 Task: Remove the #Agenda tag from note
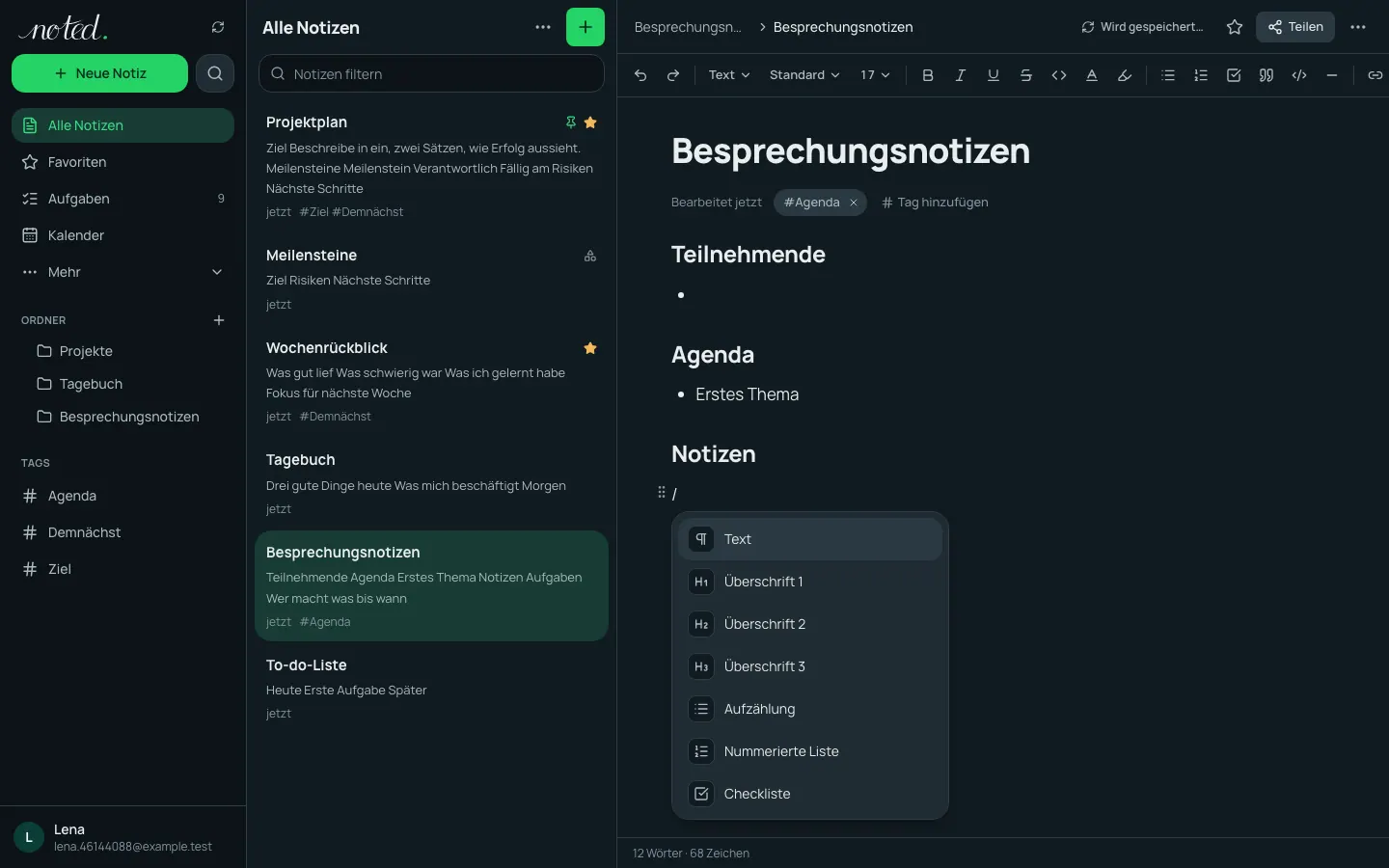tap(854, 203)
